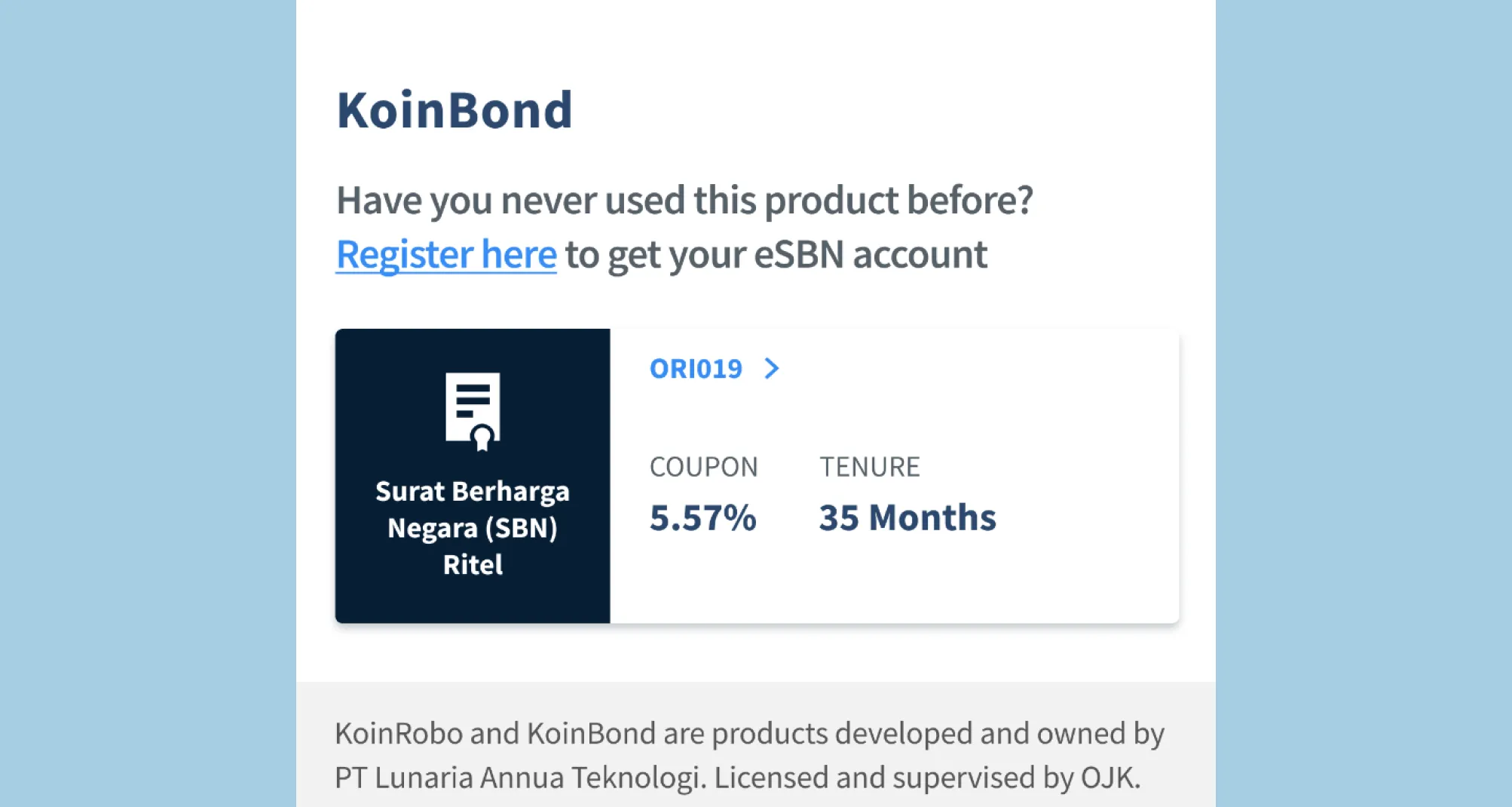The width and height of the screenshot is (1512, 807).
Task: Click the dark Surat Berharga Negara icon panel
Action: tap(473, 475)
